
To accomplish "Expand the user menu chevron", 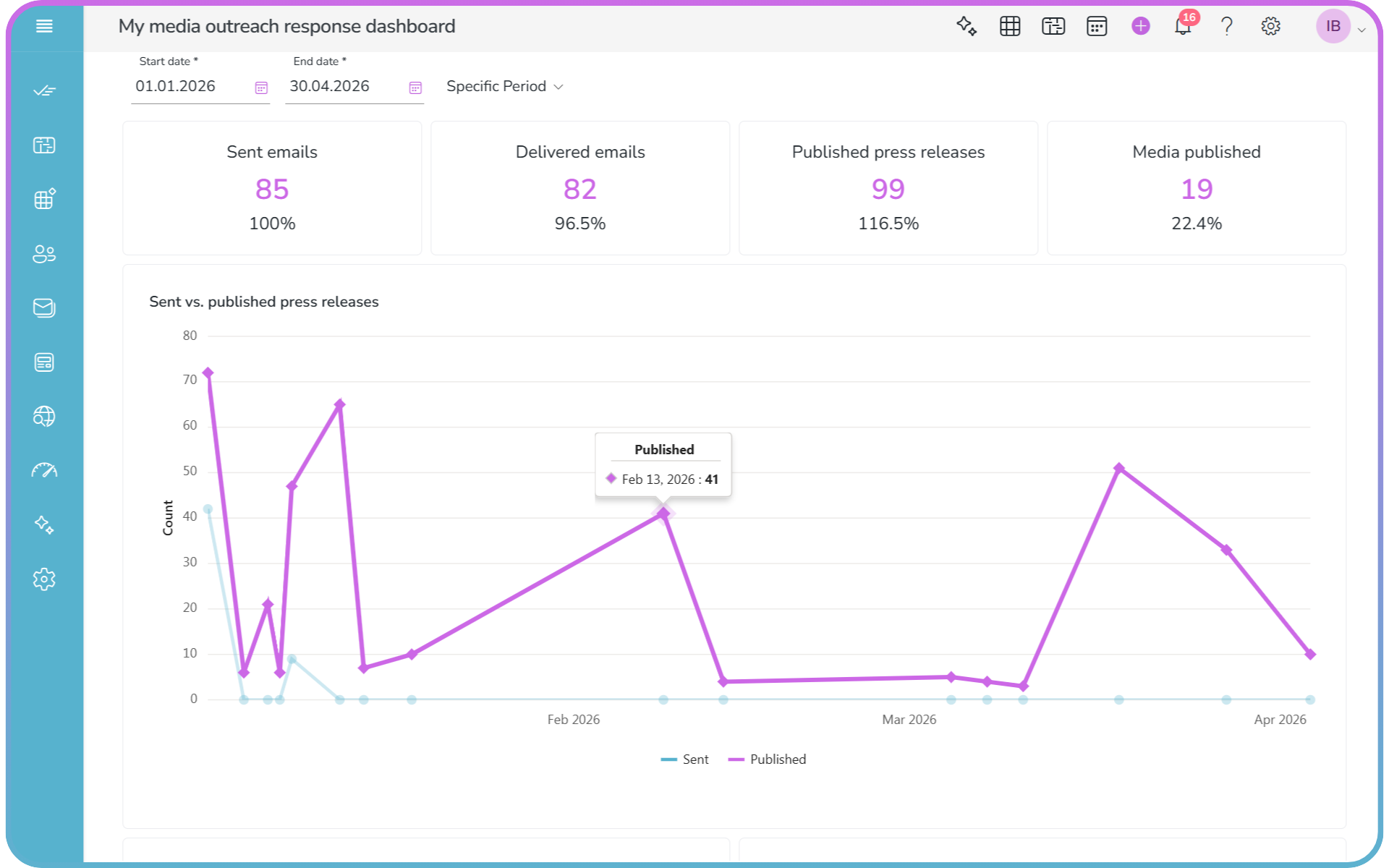I will [1362, 30].
